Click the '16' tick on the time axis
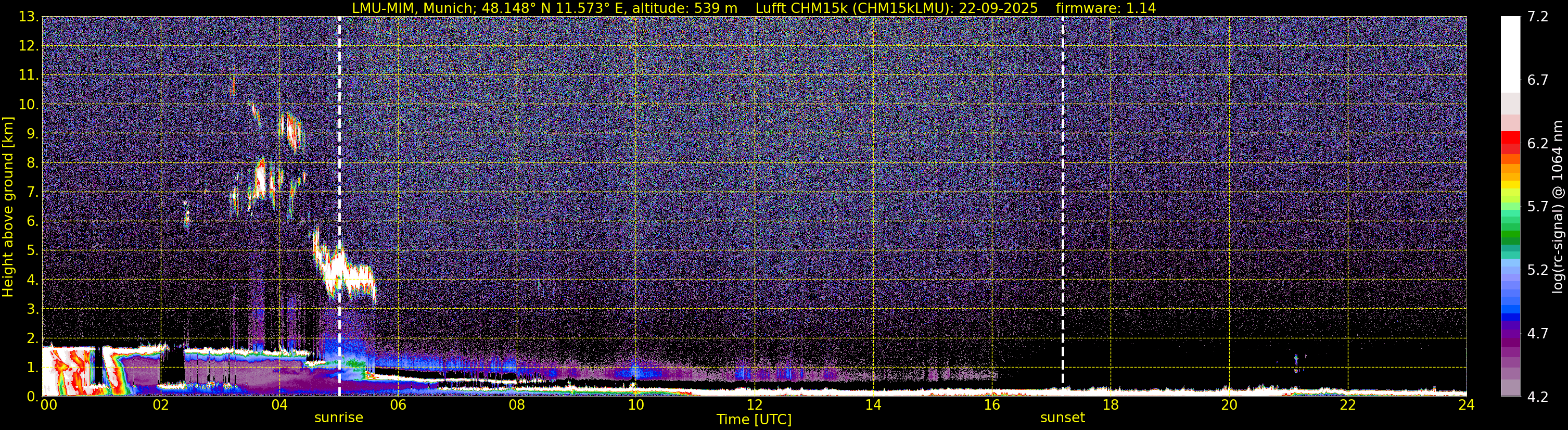The height and width of the screenshot is (430, 1568). (991, 405)
